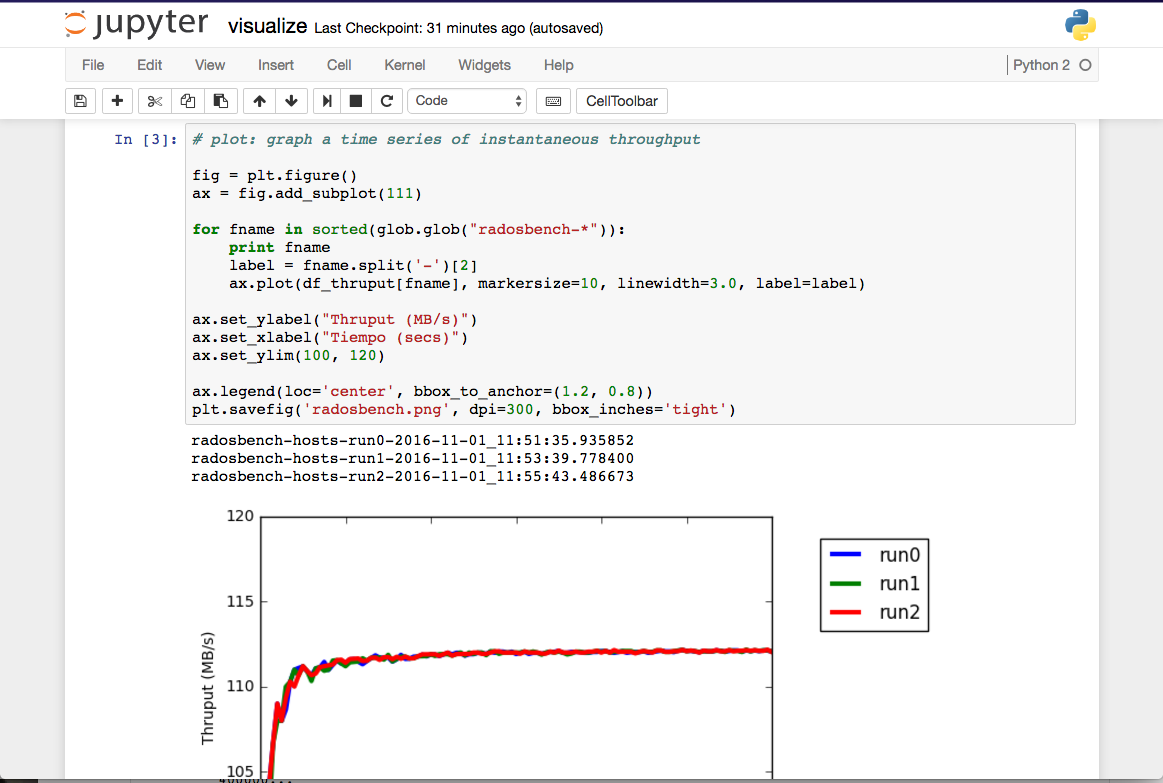Click the CellToolbar button
Screen dimensions: 1163x783
click(x=622, y=101)
